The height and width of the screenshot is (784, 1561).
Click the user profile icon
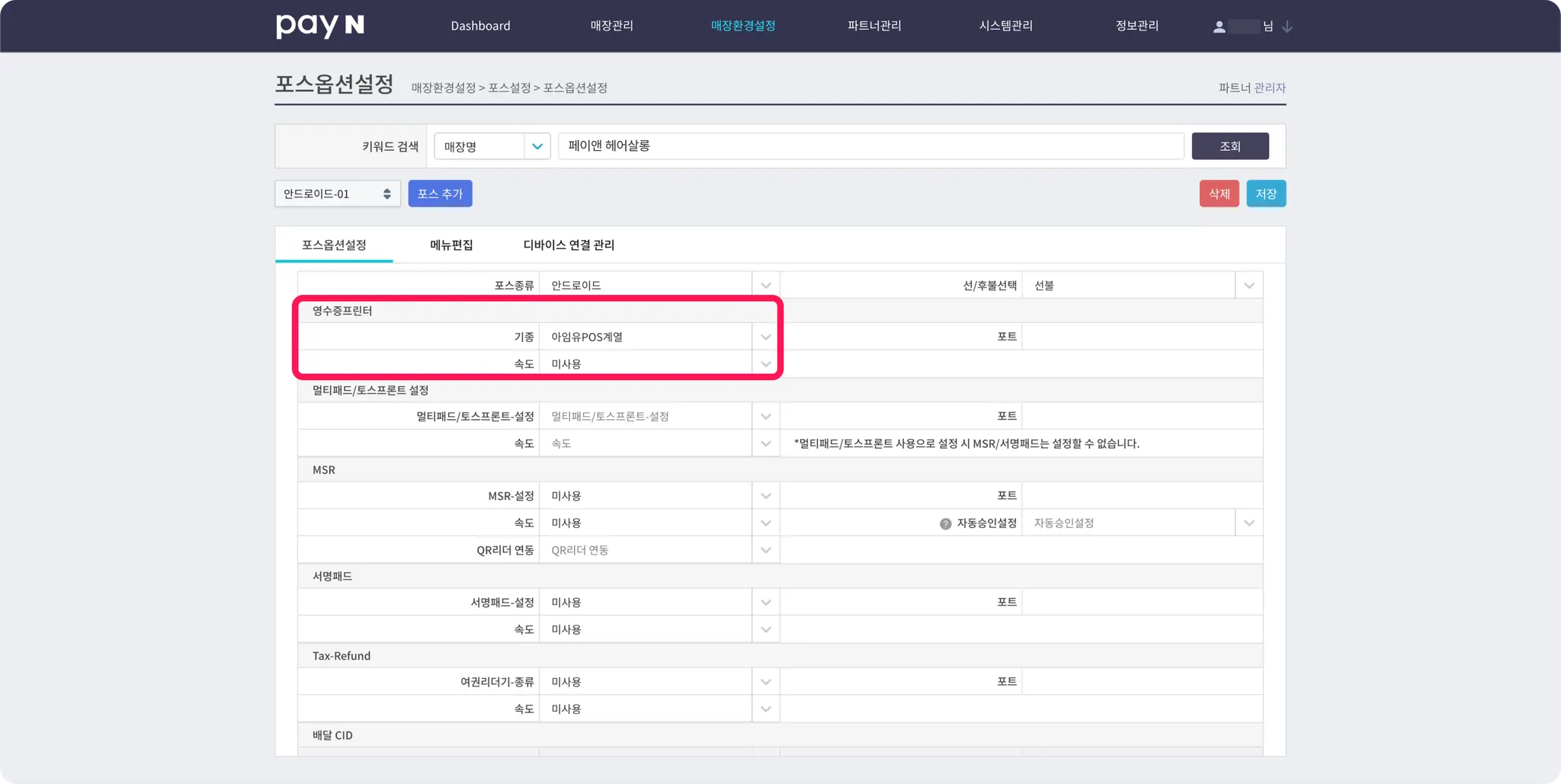point(1220,27)
